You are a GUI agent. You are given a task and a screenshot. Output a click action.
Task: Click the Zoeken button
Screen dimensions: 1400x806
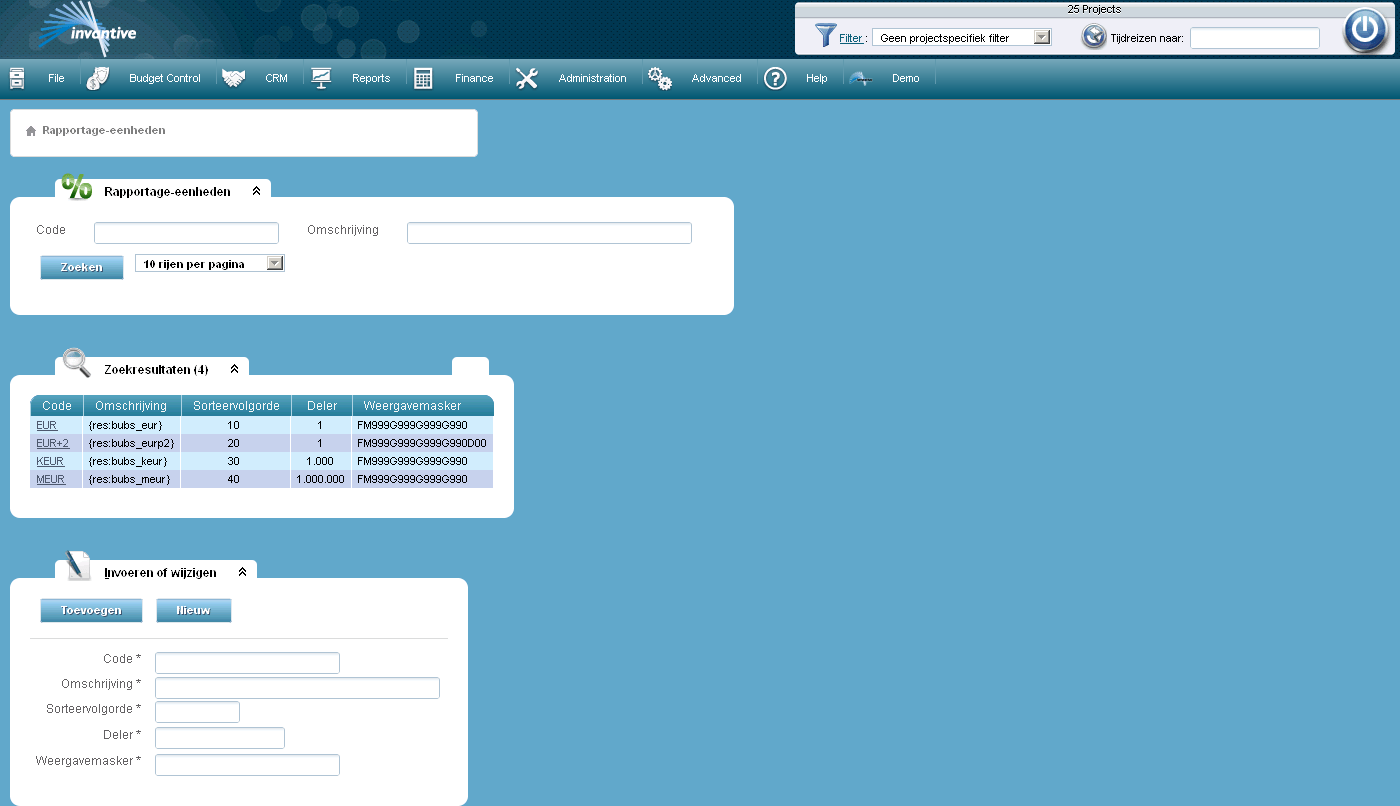82,267
